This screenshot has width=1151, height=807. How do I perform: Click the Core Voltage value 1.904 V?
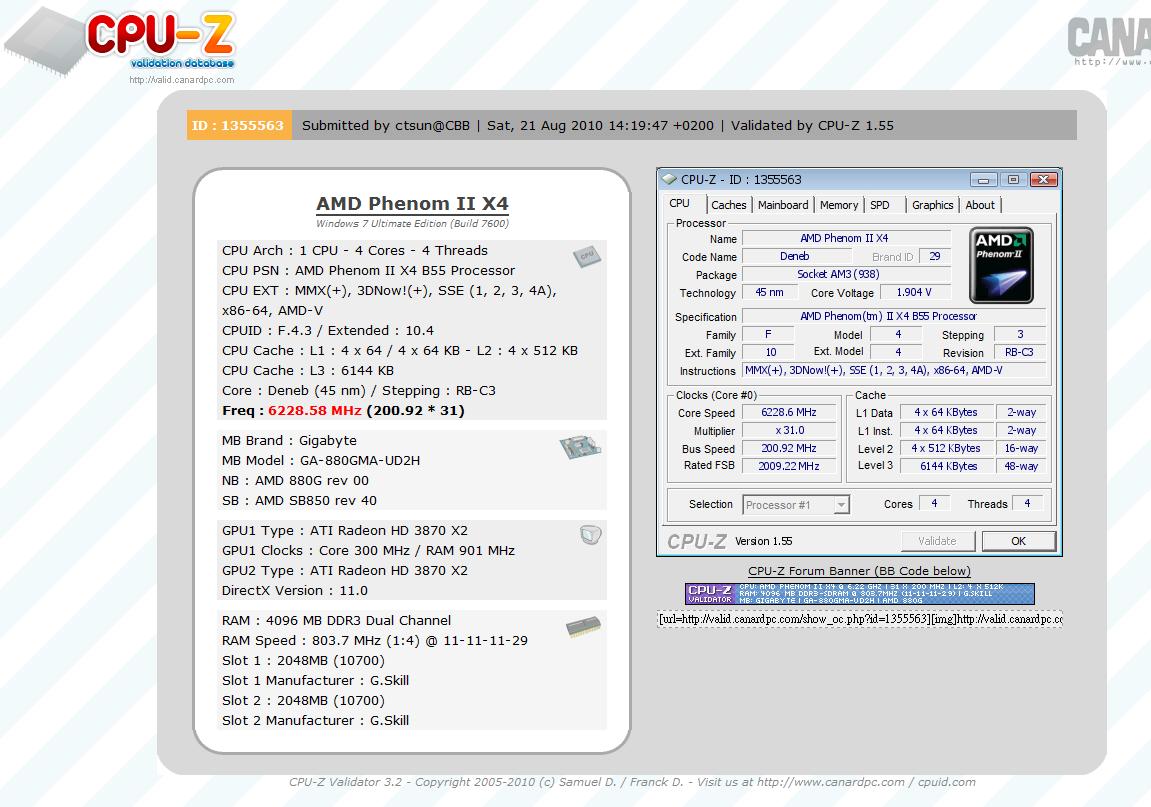click(x=914, y=292)
